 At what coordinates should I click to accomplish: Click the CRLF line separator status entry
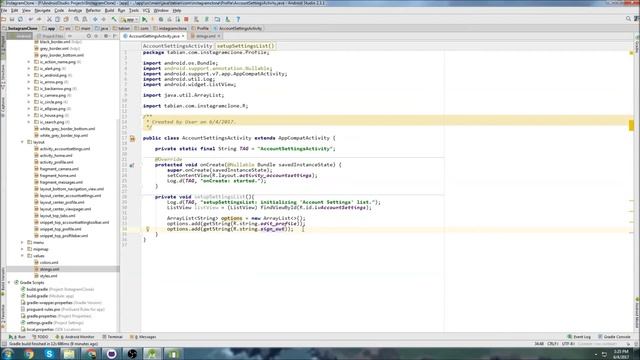tap(553, 344)
